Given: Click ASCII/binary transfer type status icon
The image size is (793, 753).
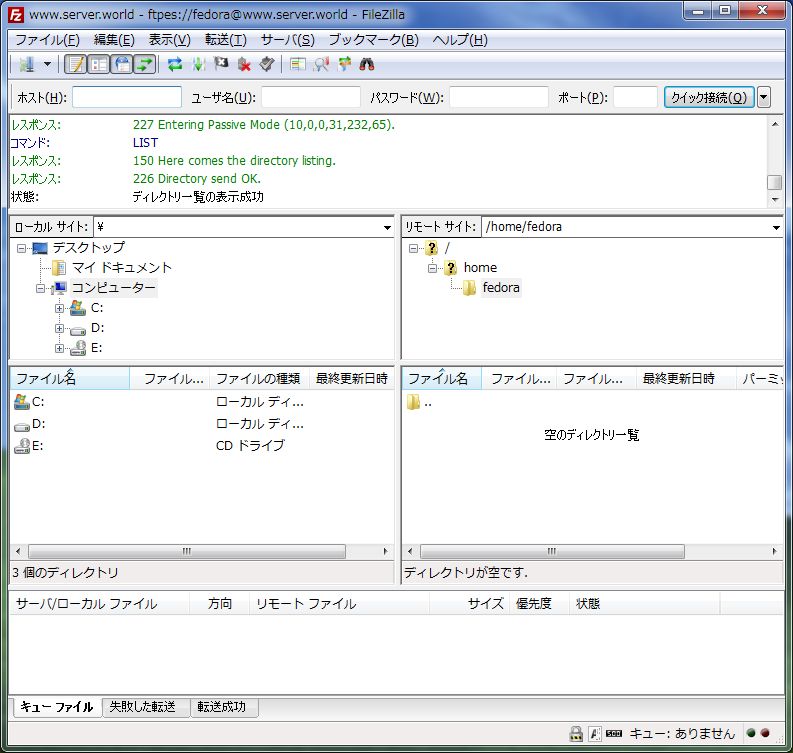Looking at the screenshot, I should (x=595, y=733).
